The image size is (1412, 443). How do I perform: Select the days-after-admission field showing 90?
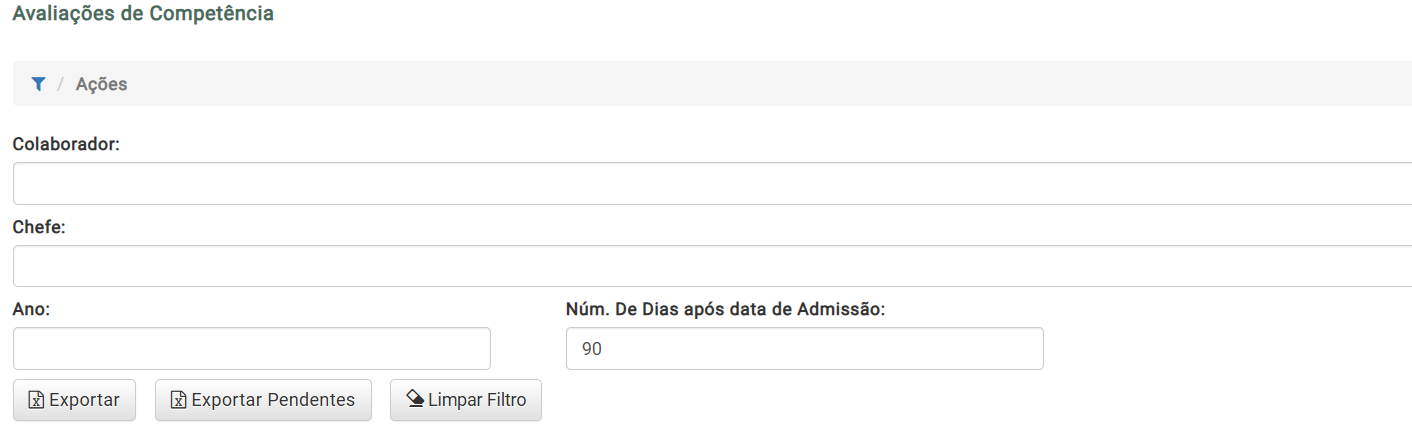pyautogui.click(x=805, y=349)
